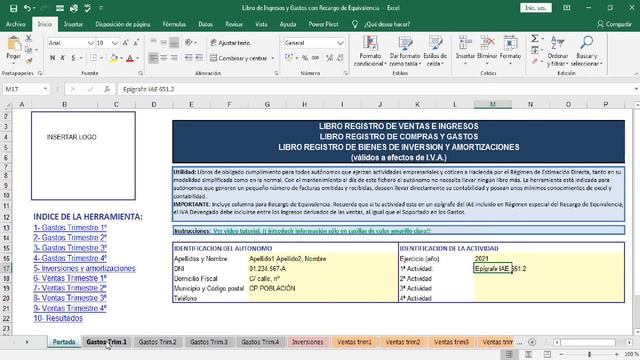Expand the formula bar
The image size is (640, 360).
tap(636, 89)
